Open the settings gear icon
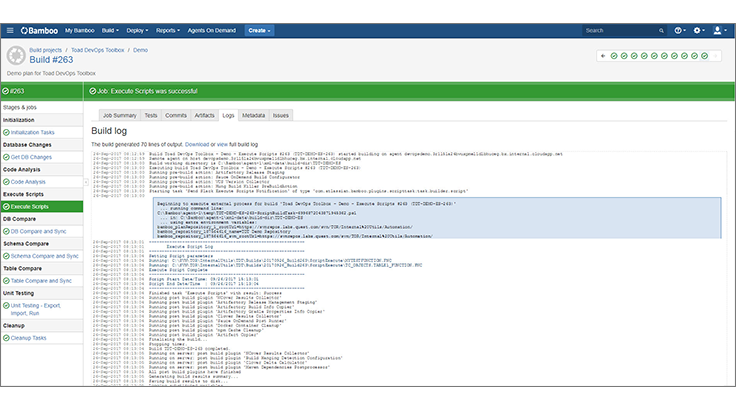The height and width of the screenshot is (411, 736). point(699,30)
